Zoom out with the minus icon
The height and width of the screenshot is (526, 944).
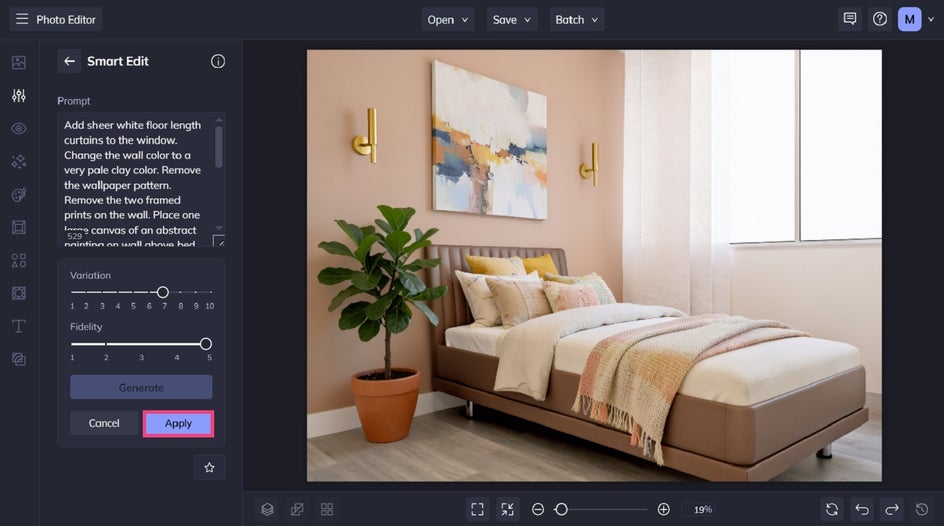(x=538, y=510)
